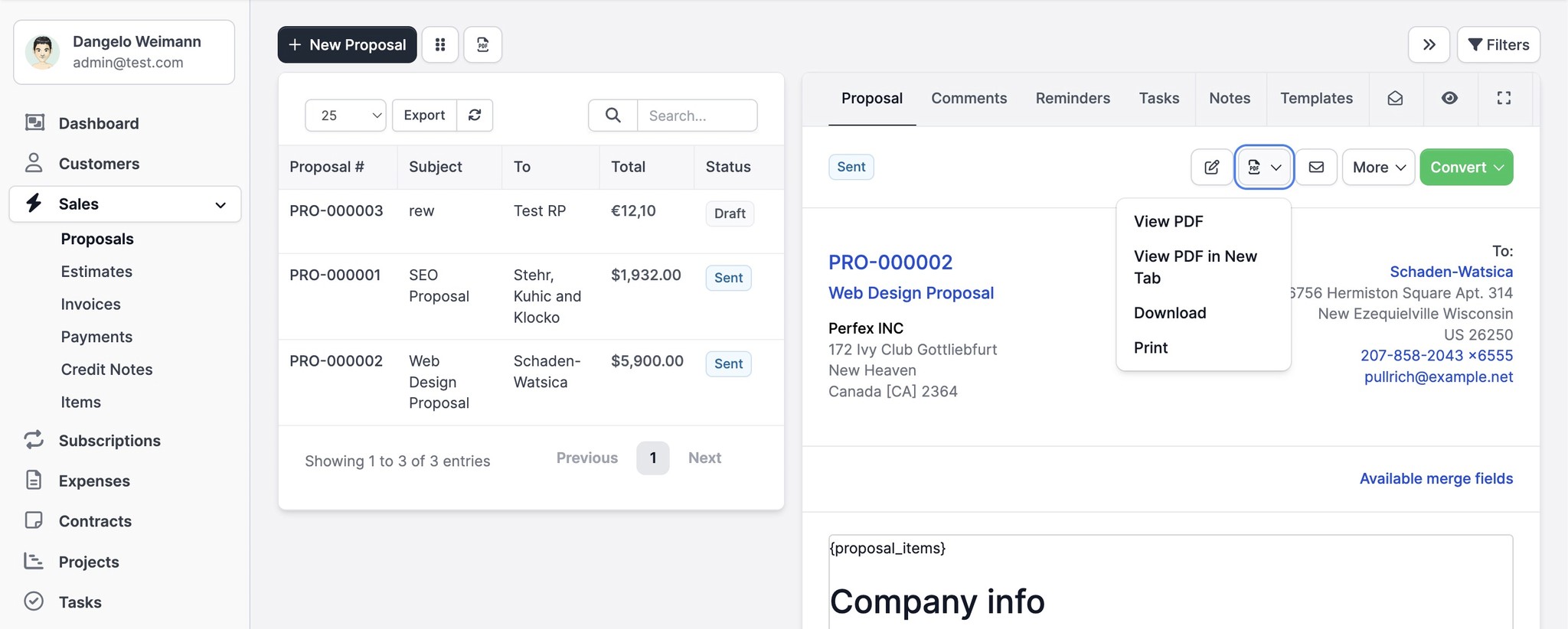
Task: Open Credit Notes under Sales
Action: coord(106,370)
